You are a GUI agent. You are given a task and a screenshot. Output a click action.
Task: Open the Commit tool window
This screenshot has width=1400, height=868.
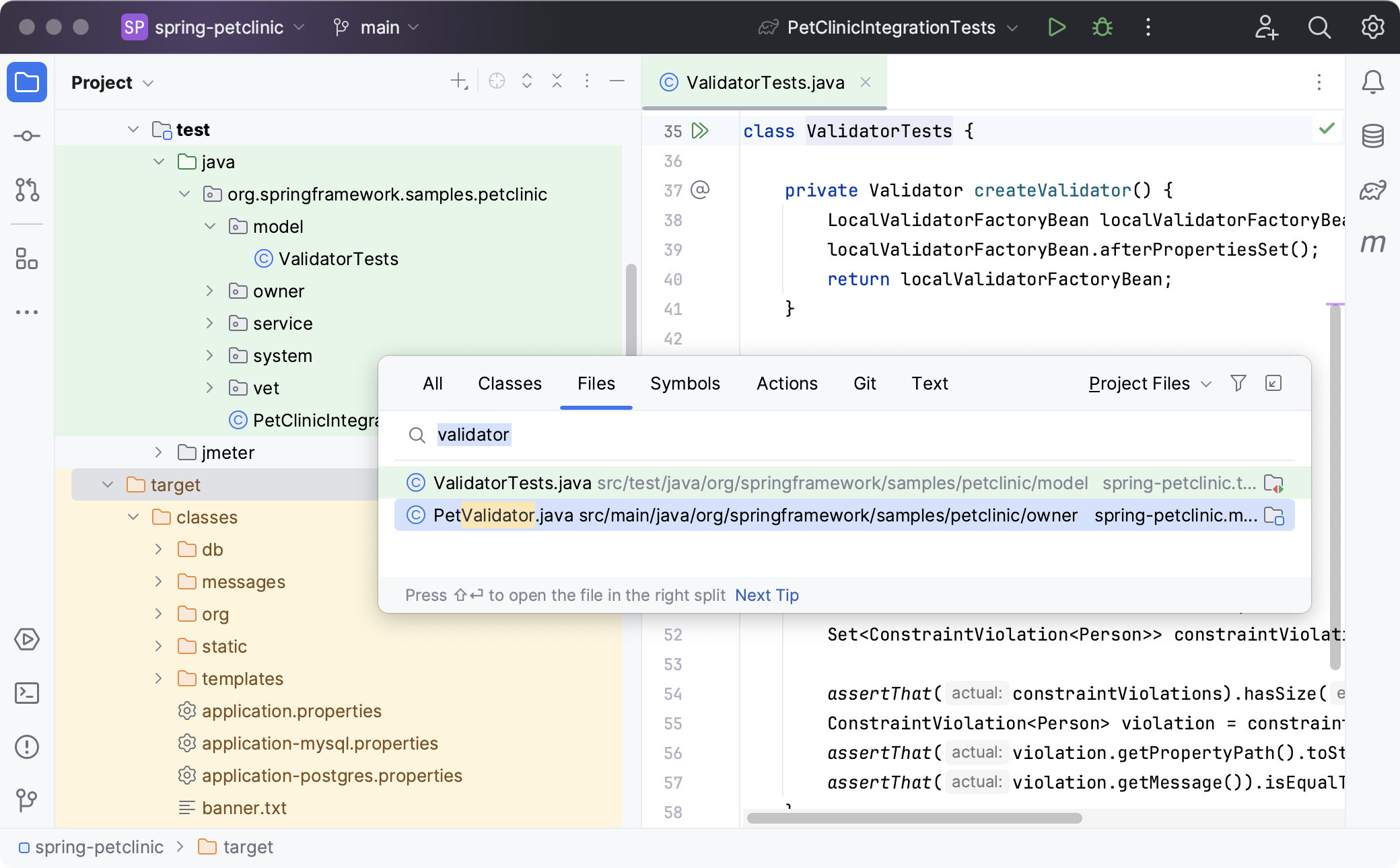[x=27, y=136]
